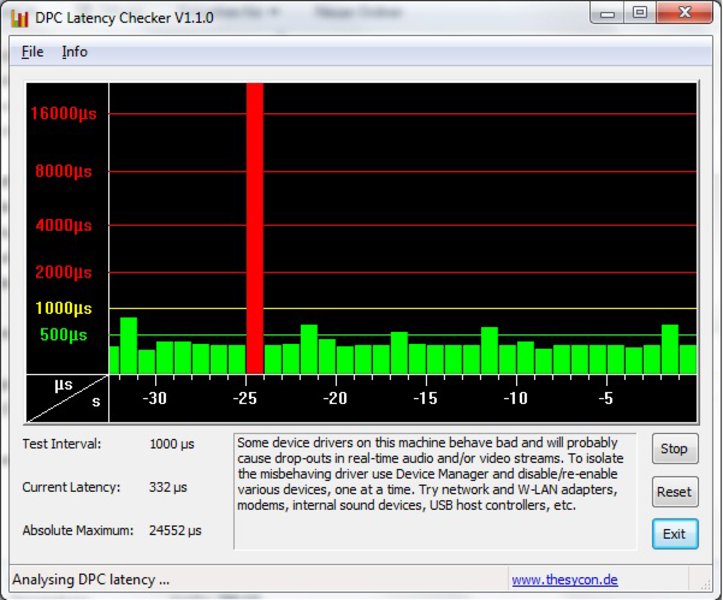The image size is (723, 600).
Task: Click the DPC Latency Checker title bar icon
Action: click(x=20, y=18)
